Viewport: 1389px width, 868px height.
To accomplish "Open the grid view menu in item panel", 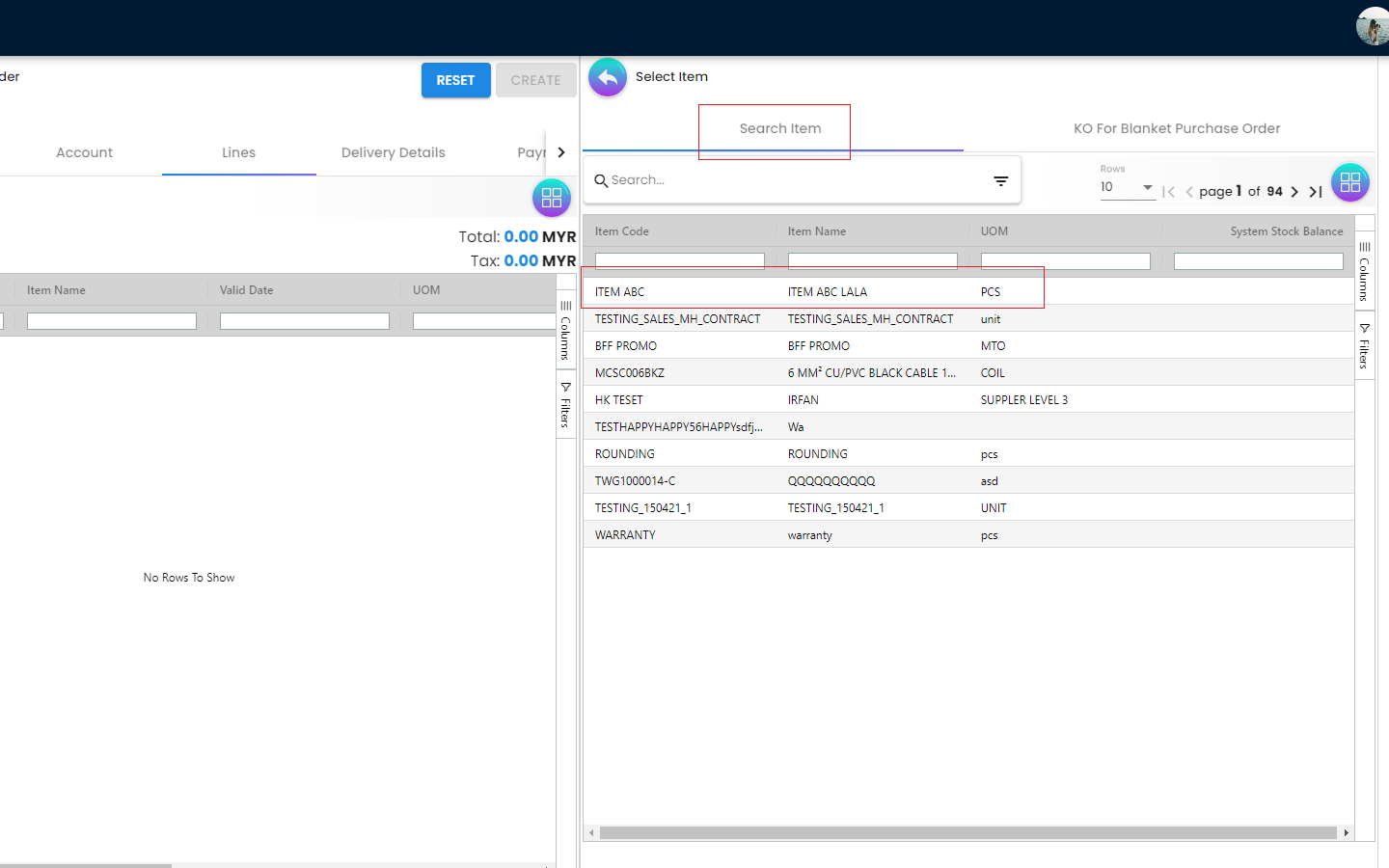I will click(x=1349, y=182).
